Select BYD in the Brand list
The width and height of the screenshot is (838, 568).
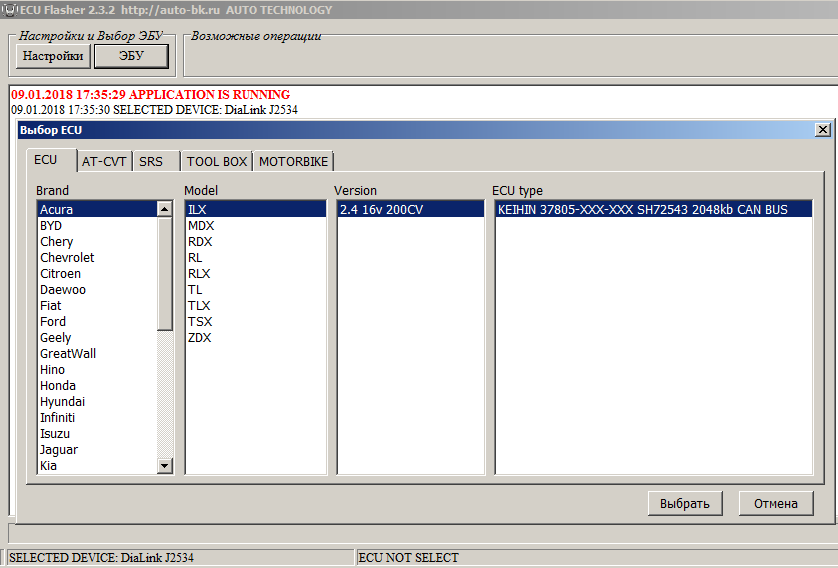(x=97, y=225)
